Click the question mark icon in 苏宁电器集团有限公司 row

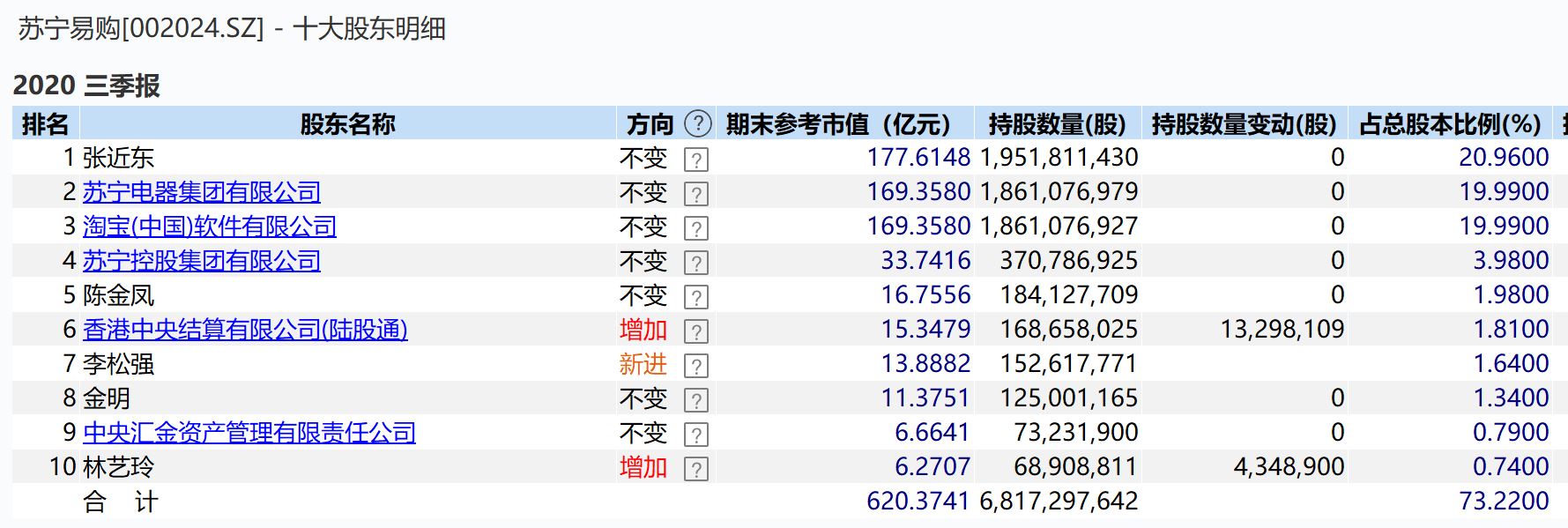(696, 194)
